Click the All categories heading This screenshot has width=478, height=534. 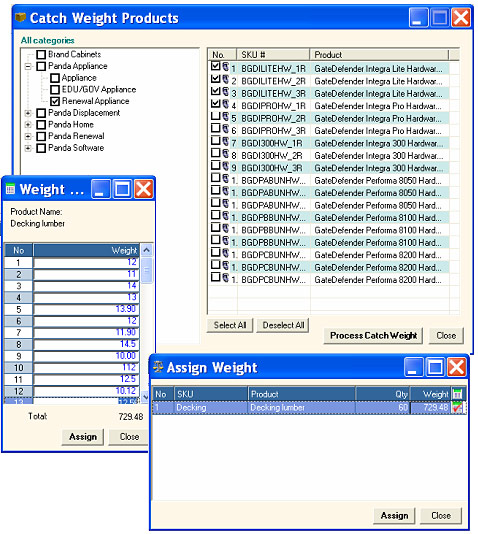48,41
